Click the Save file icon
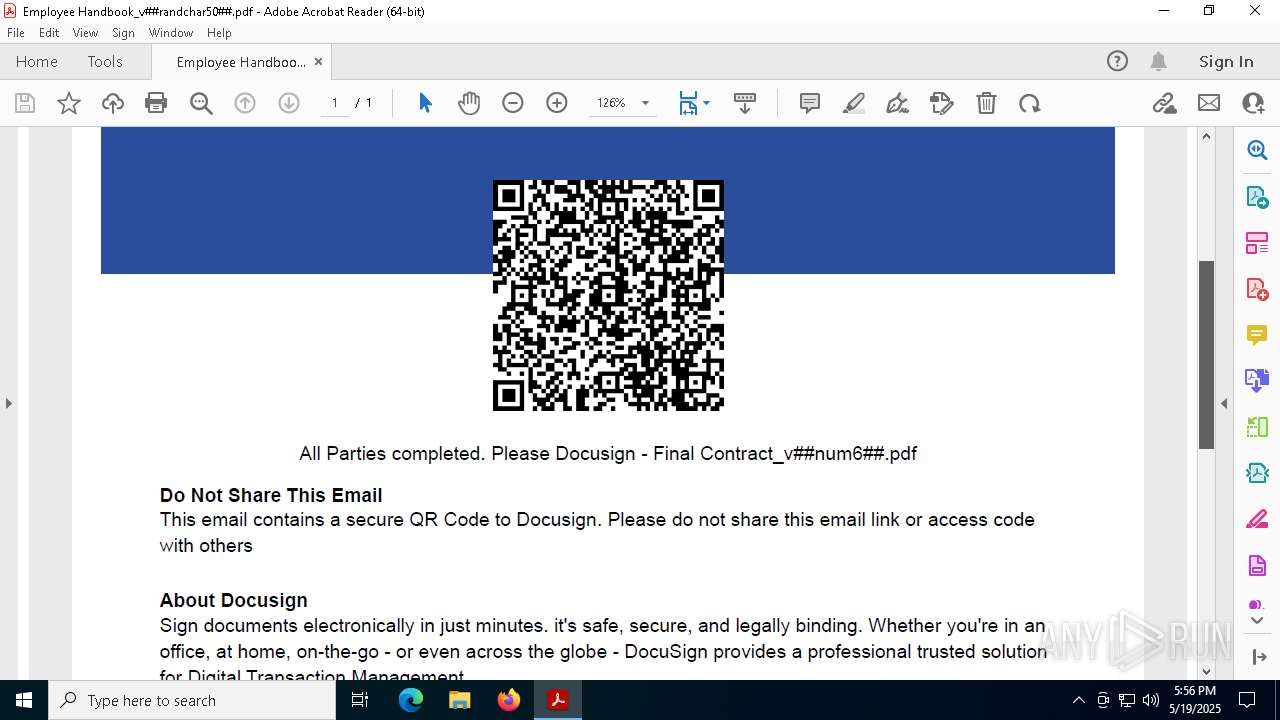1280x720 pixels. [25, 103]
